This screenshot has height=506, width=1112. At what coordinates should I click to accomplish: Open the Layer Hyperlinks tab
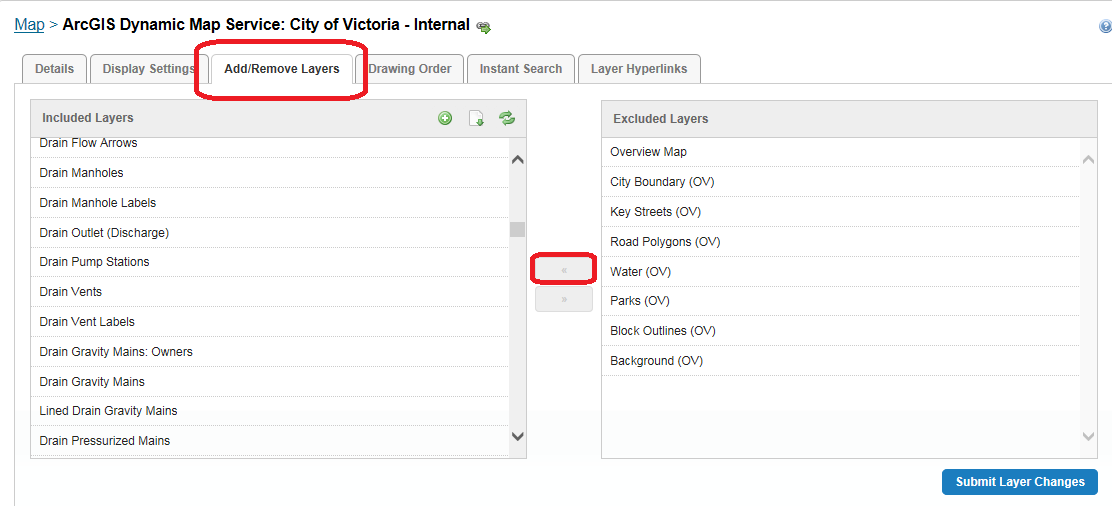point(639,69)
